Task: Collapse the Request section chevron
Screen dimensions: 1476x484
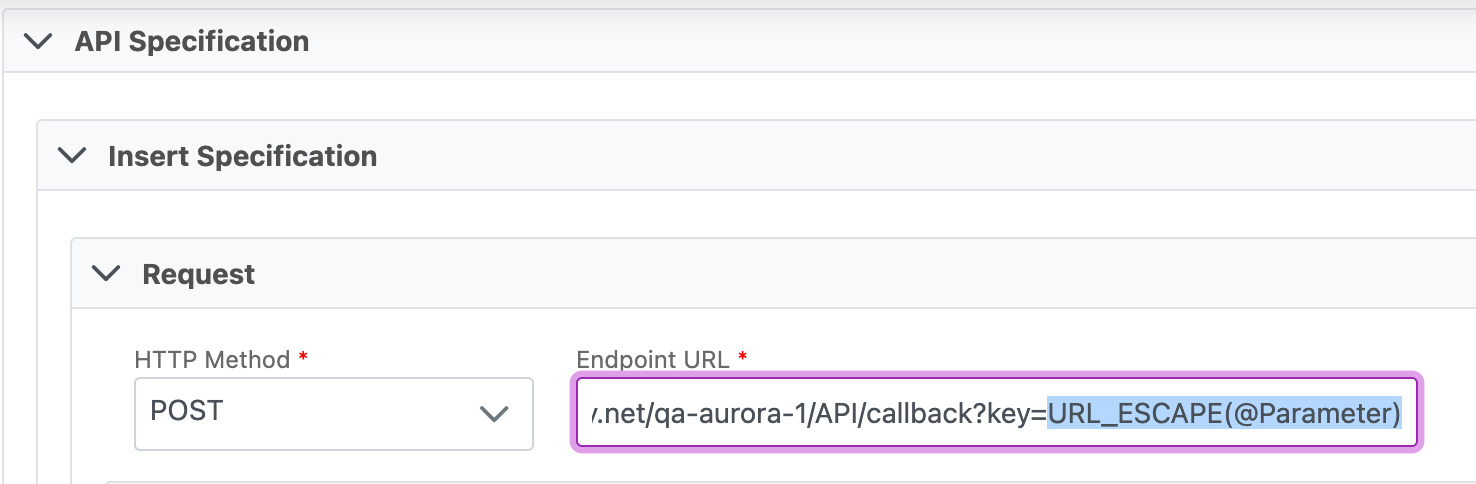Action: 105,274
